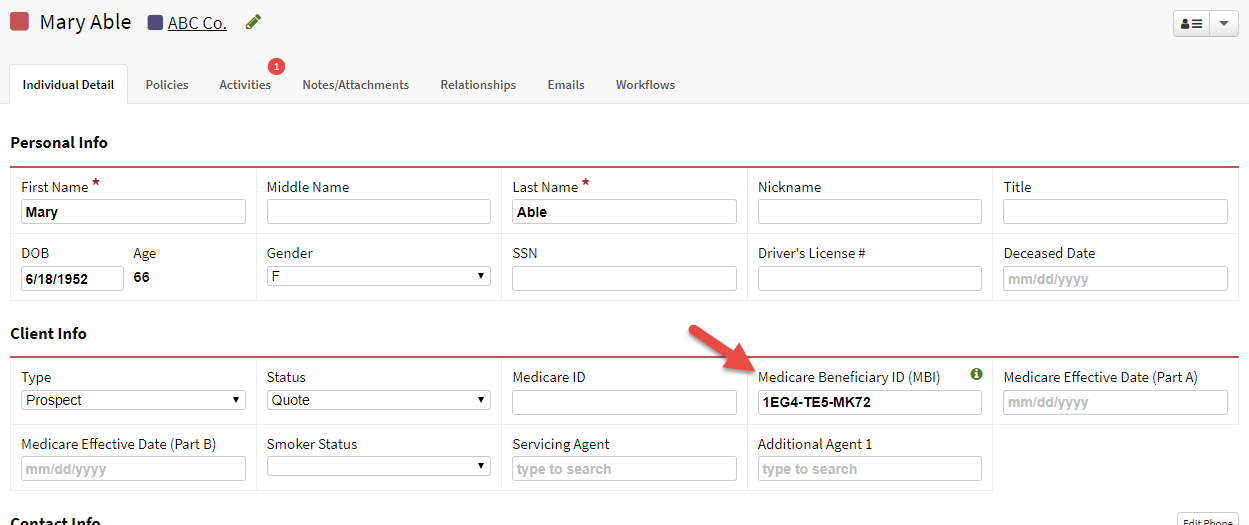Open the Policies tab
The height and width of the screenshot is (525, 1249).
[x=167, y=85]
